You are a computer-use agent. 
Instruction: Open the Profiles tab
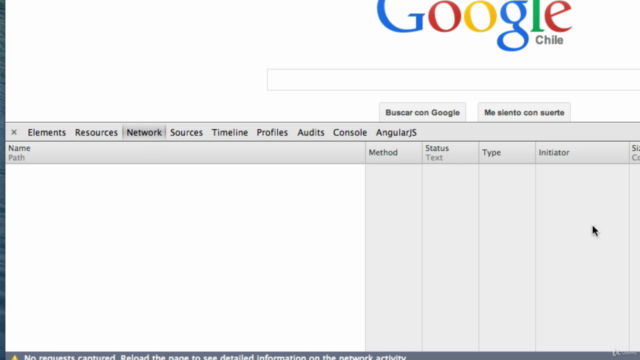(x=272, y=132)
